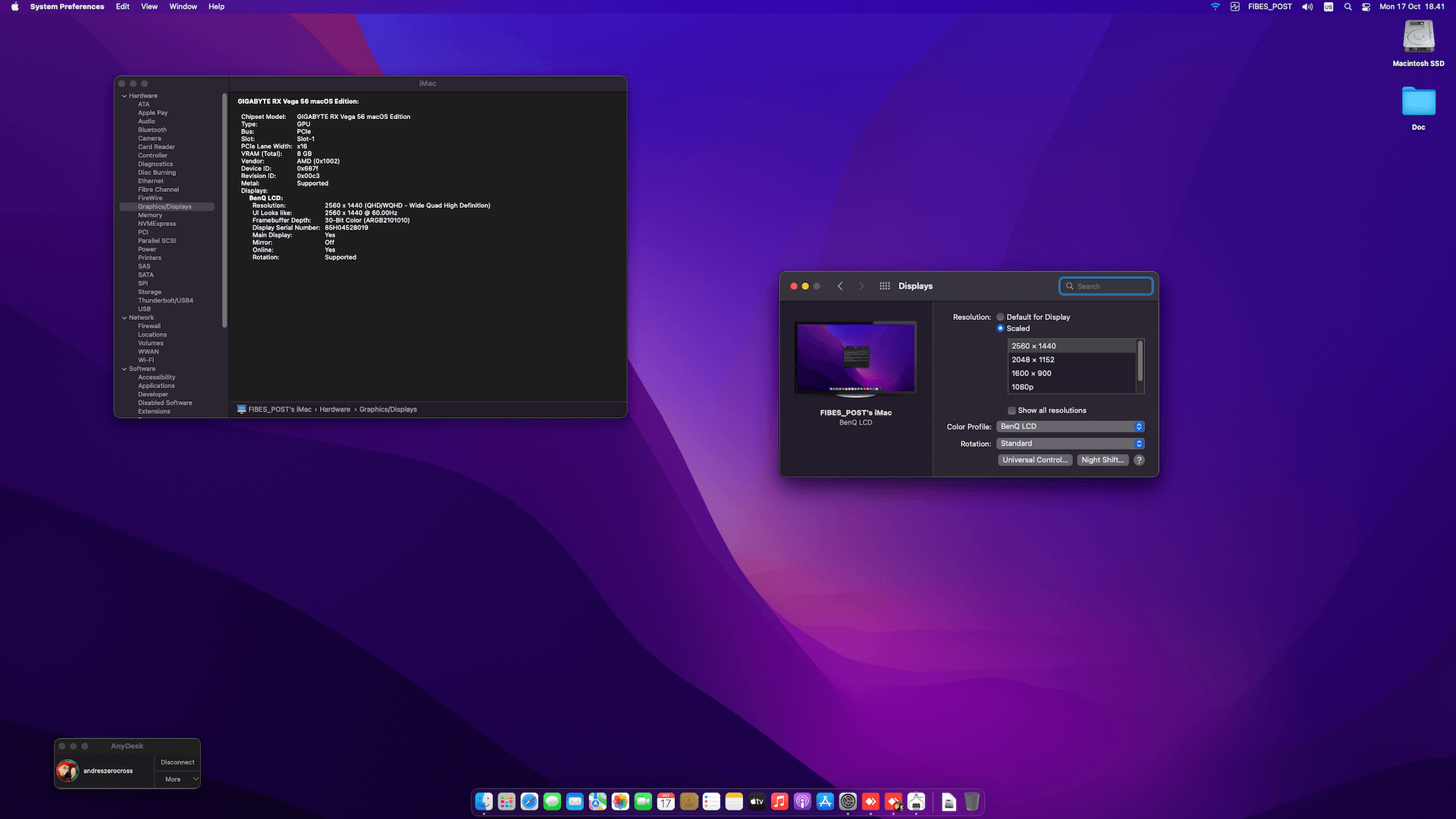Screen dimensions: 1456x819
Task: Open the Trash in the Dock
Action: click(971, 802)
